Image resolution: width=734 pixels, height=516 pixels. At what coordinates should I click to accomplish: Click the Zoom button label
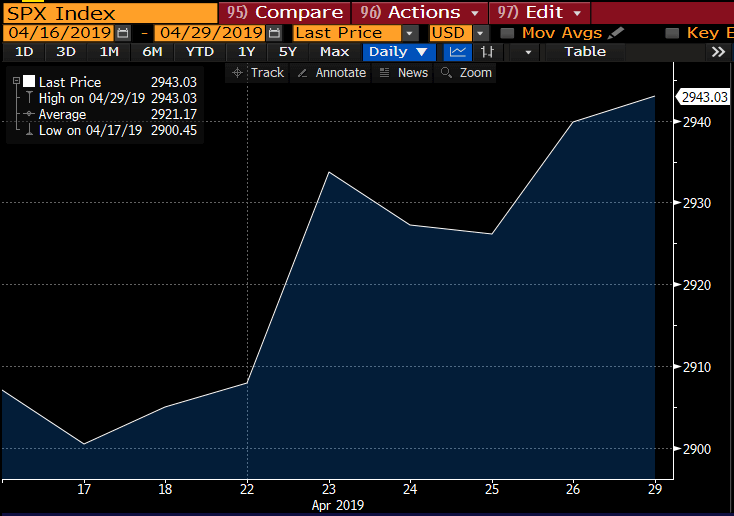point(476,73)
